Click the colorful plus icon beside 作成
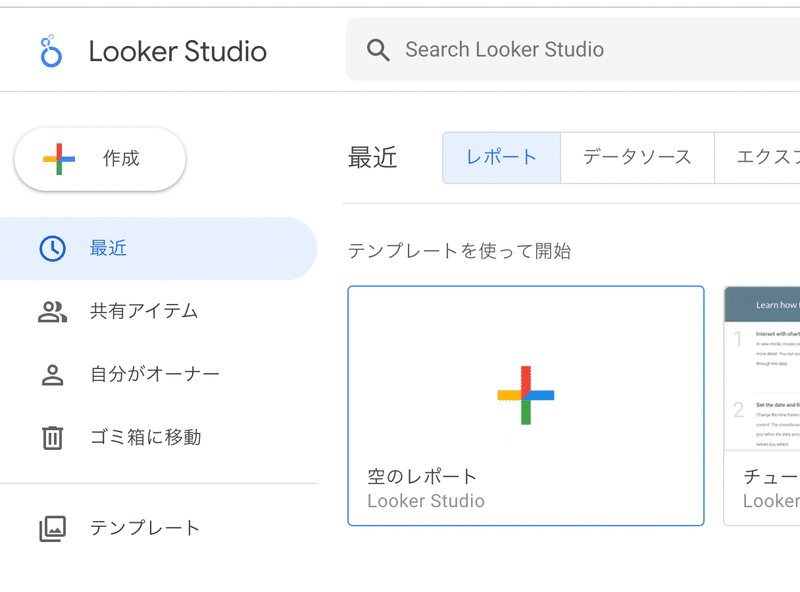Screen dimensions: 800x592 [x=59, y=159]
